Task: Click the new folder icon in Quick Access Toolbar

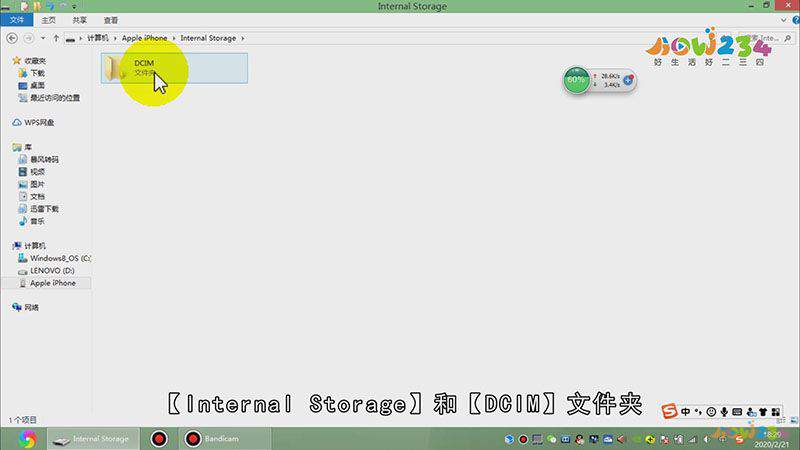Action: [38, 7]
